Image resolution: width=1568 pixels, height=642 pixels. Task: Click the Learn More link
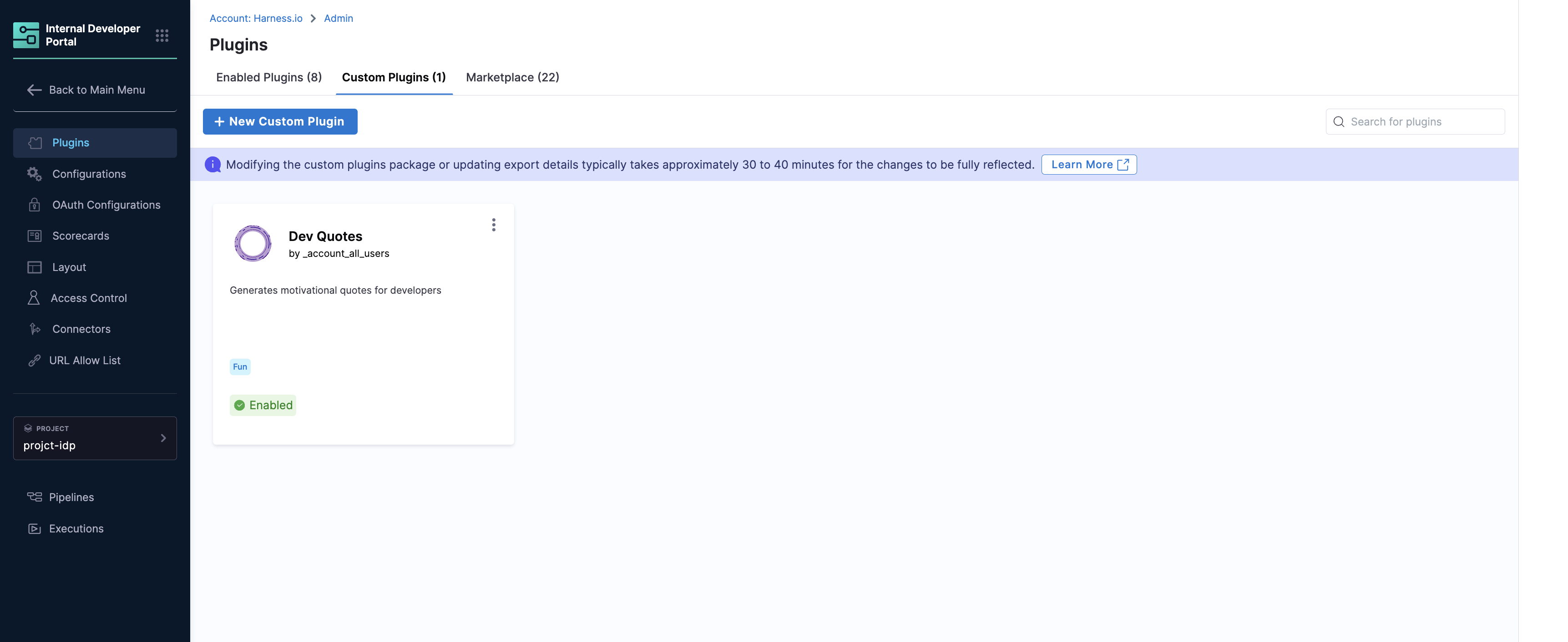(x=1088, y=165)
